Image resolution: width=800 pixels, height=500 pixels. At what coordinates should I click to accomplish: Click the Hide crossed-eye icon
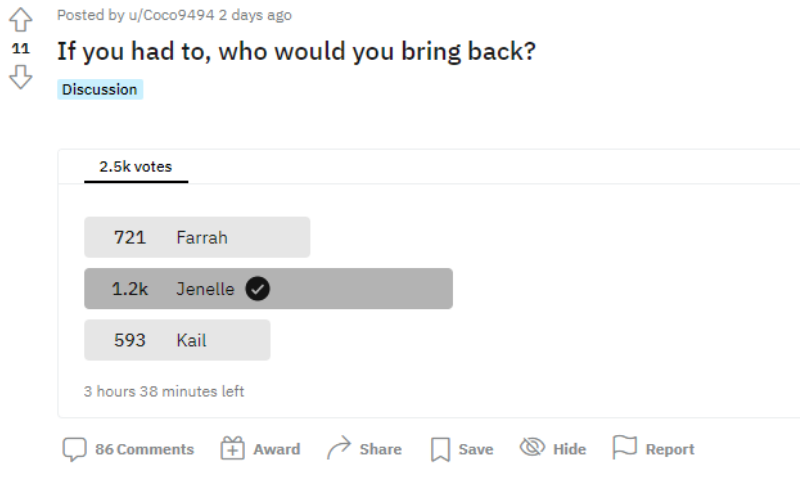532,447
